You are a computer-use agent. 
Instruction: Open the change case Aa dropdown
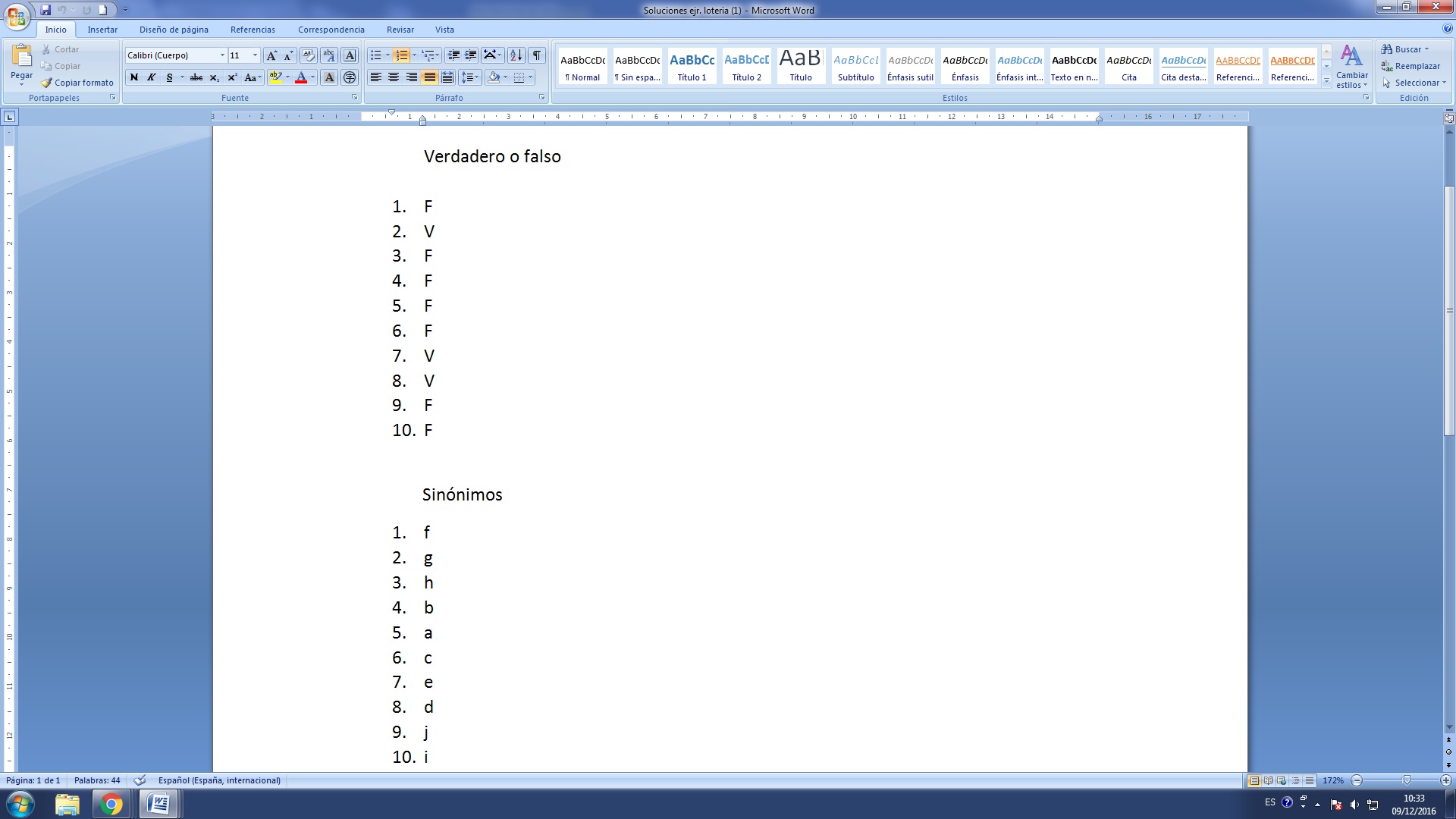pos(253,77)
